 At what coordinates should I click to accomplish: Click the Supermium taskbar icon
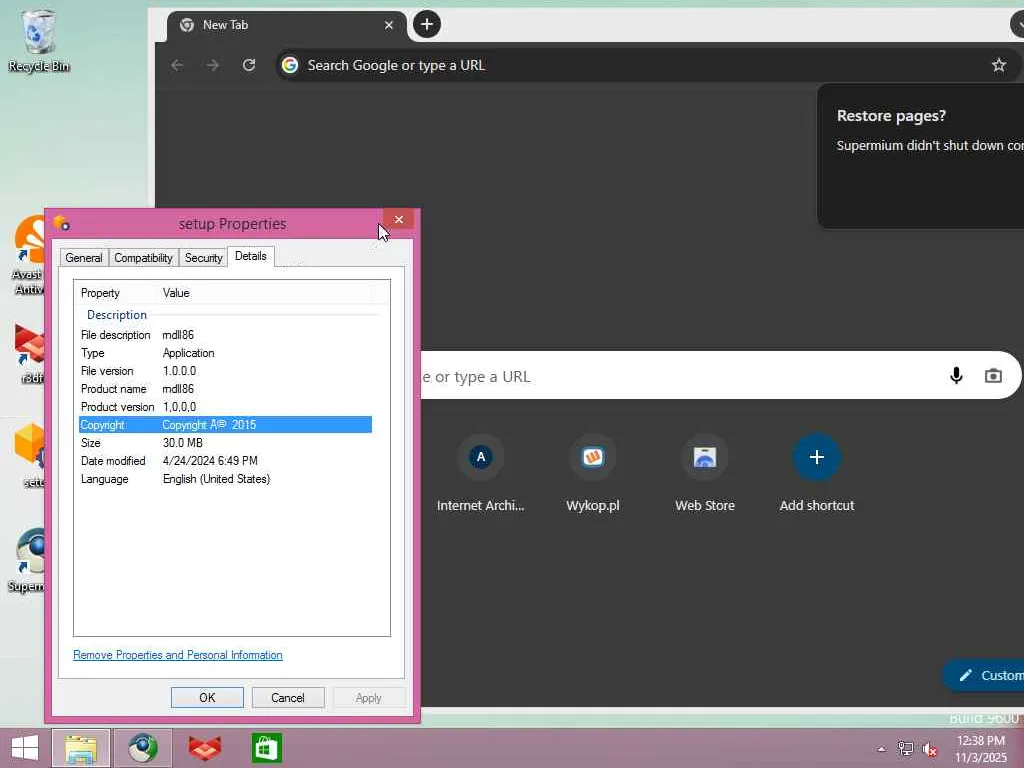[x=143, y=748]
